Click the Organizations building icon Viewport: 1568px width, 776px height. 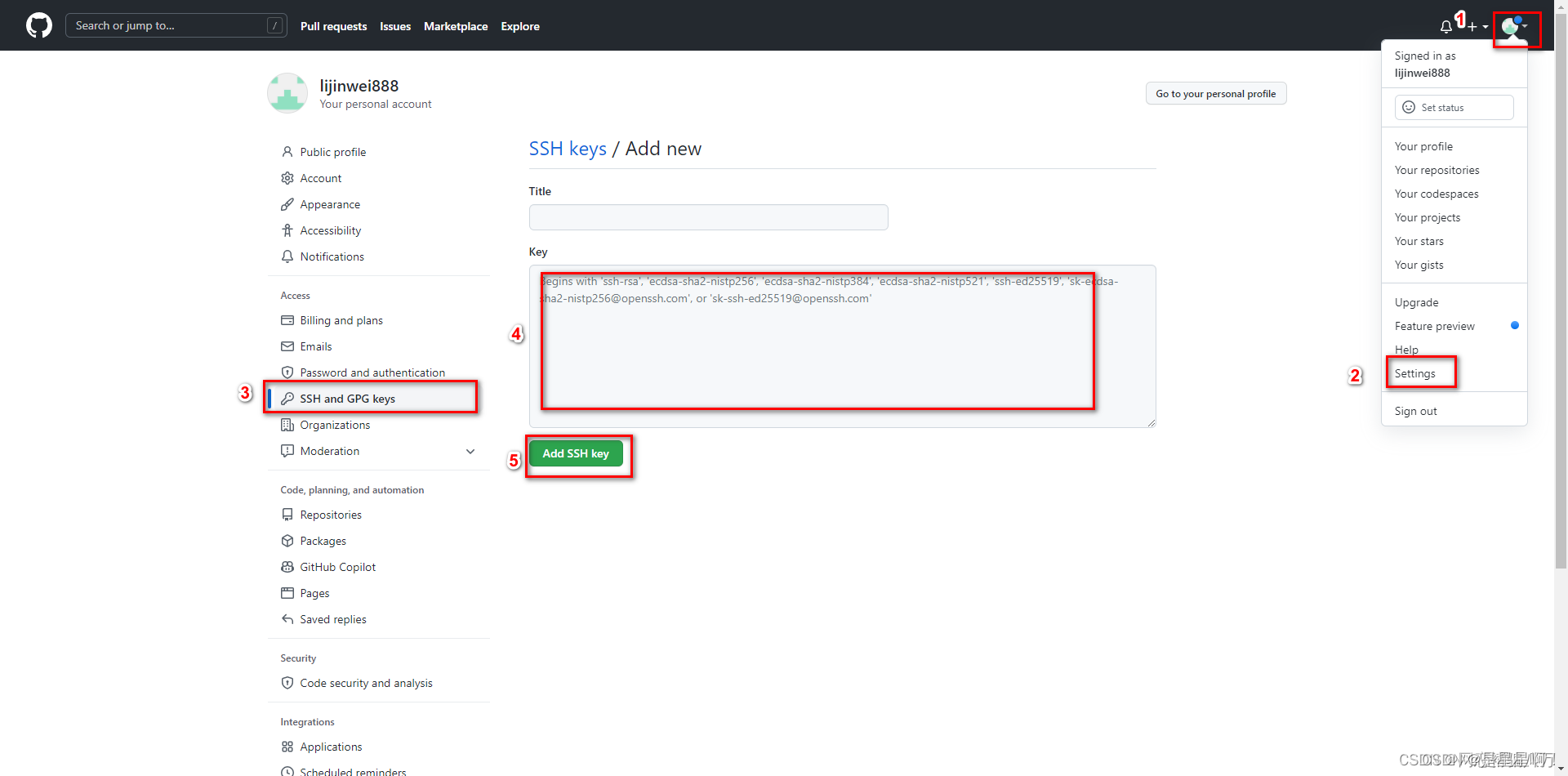point(287,425)
